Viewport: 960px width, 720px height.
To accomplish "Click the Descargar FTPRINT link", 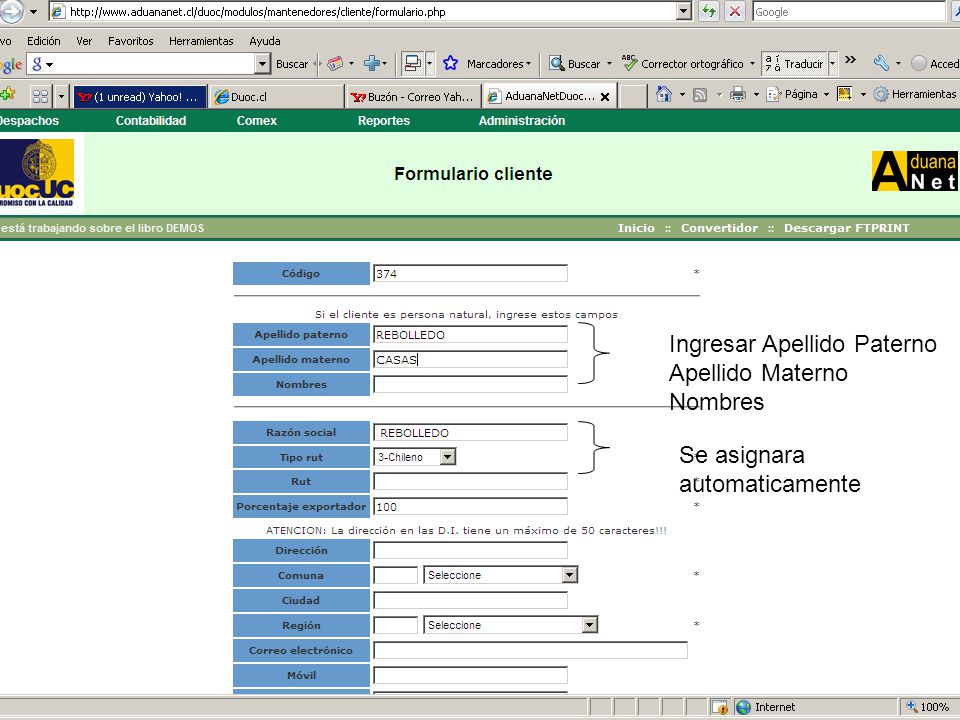I will pyautogui.click(x=847, y=228).
